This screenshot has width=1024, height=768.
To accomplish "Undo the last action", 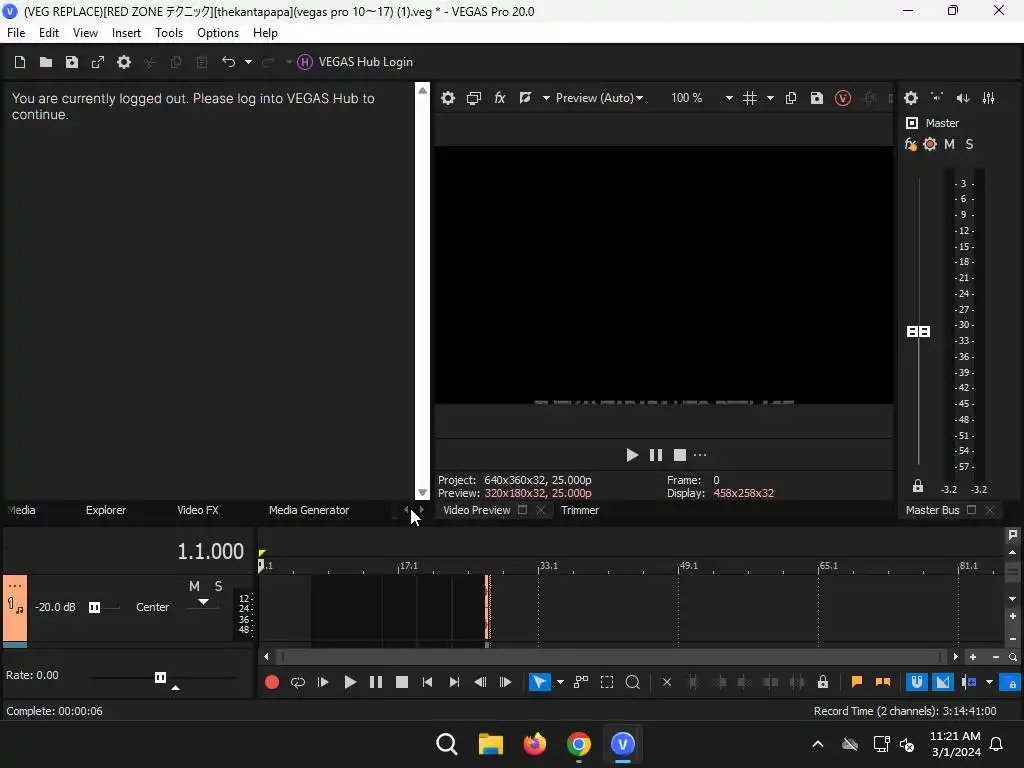I will [228, 62].
